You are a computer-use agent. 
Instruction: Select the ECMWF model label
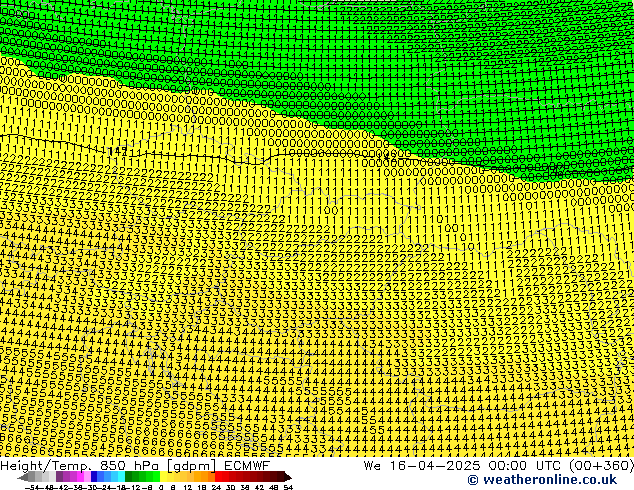(247, 465)
